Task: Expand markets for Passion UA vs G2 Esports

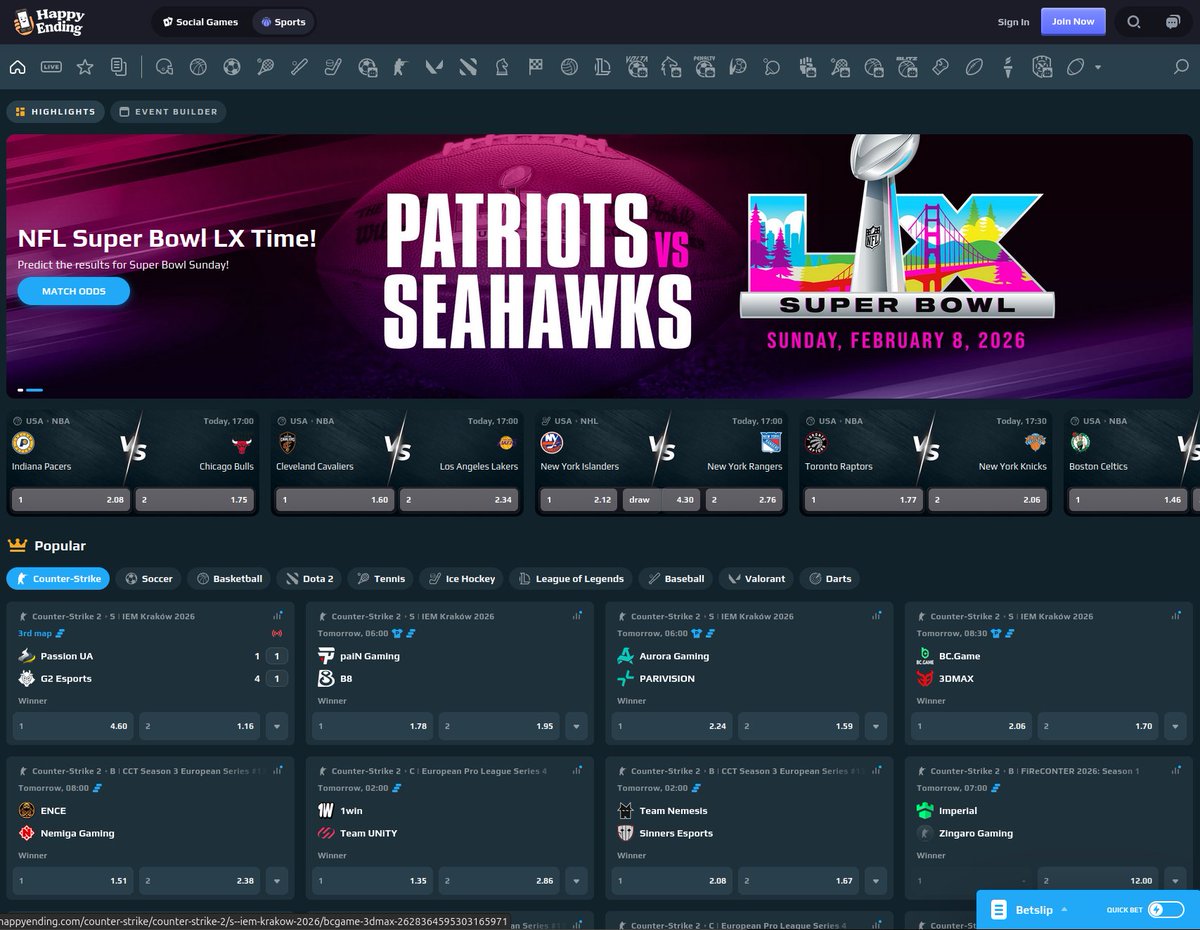Action: 276,726
